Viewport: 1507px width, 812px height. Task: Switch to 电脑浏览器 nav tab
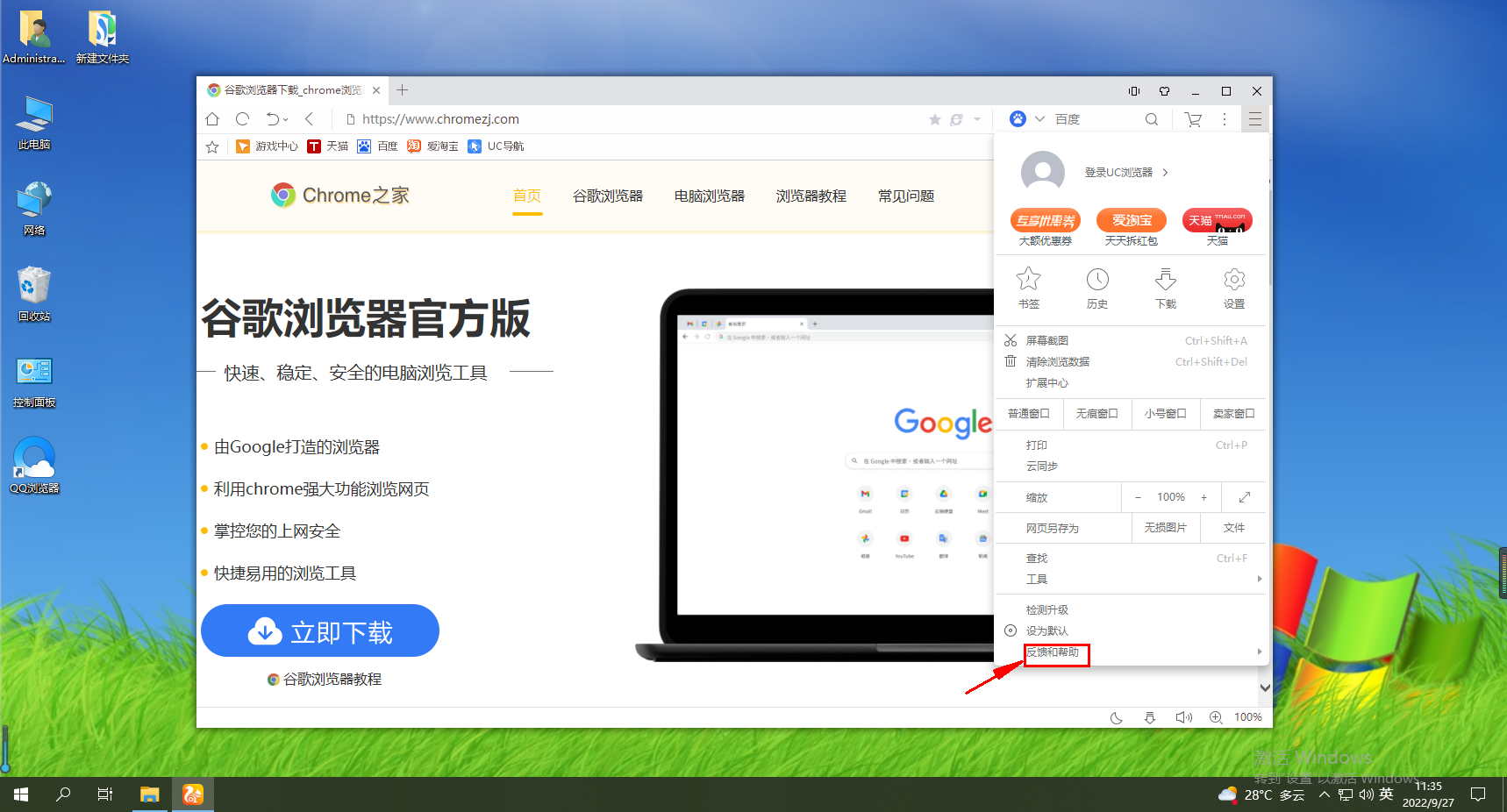pyautogui.click(x=710, y=196)
